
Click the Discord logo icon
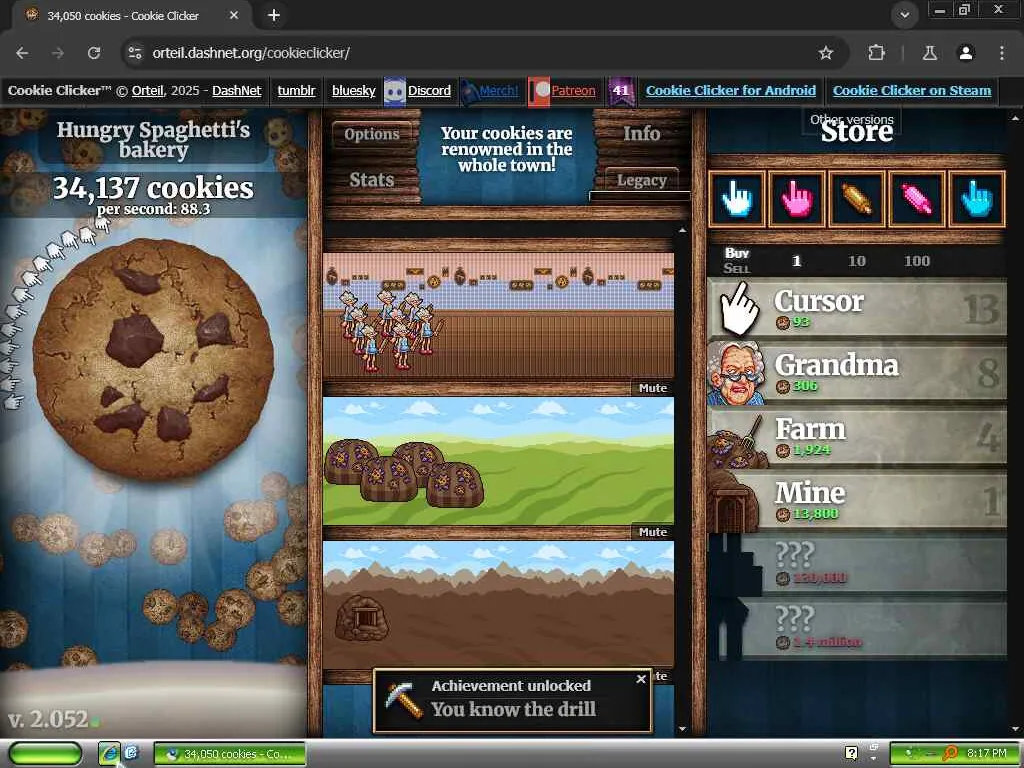(394, 91)
